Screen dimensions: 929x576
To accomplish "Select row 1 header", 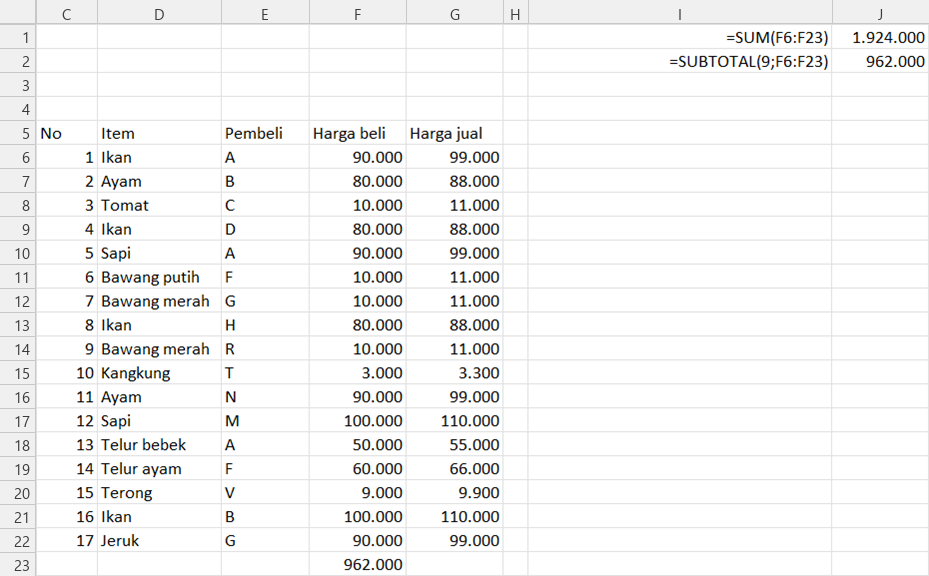I will pos(18,37).
